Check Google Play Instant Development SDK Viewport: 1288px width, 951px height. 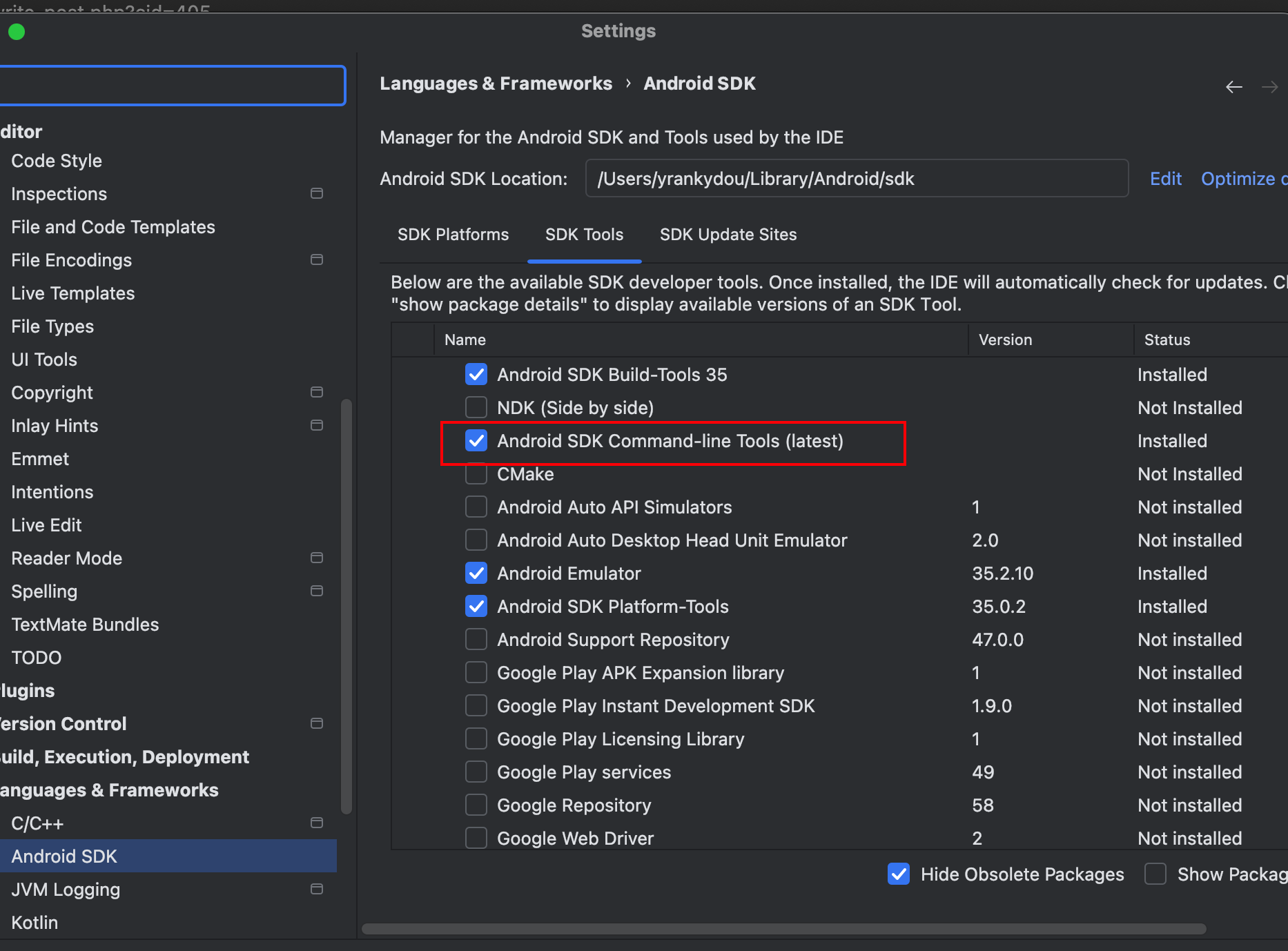tap(476, 705)
